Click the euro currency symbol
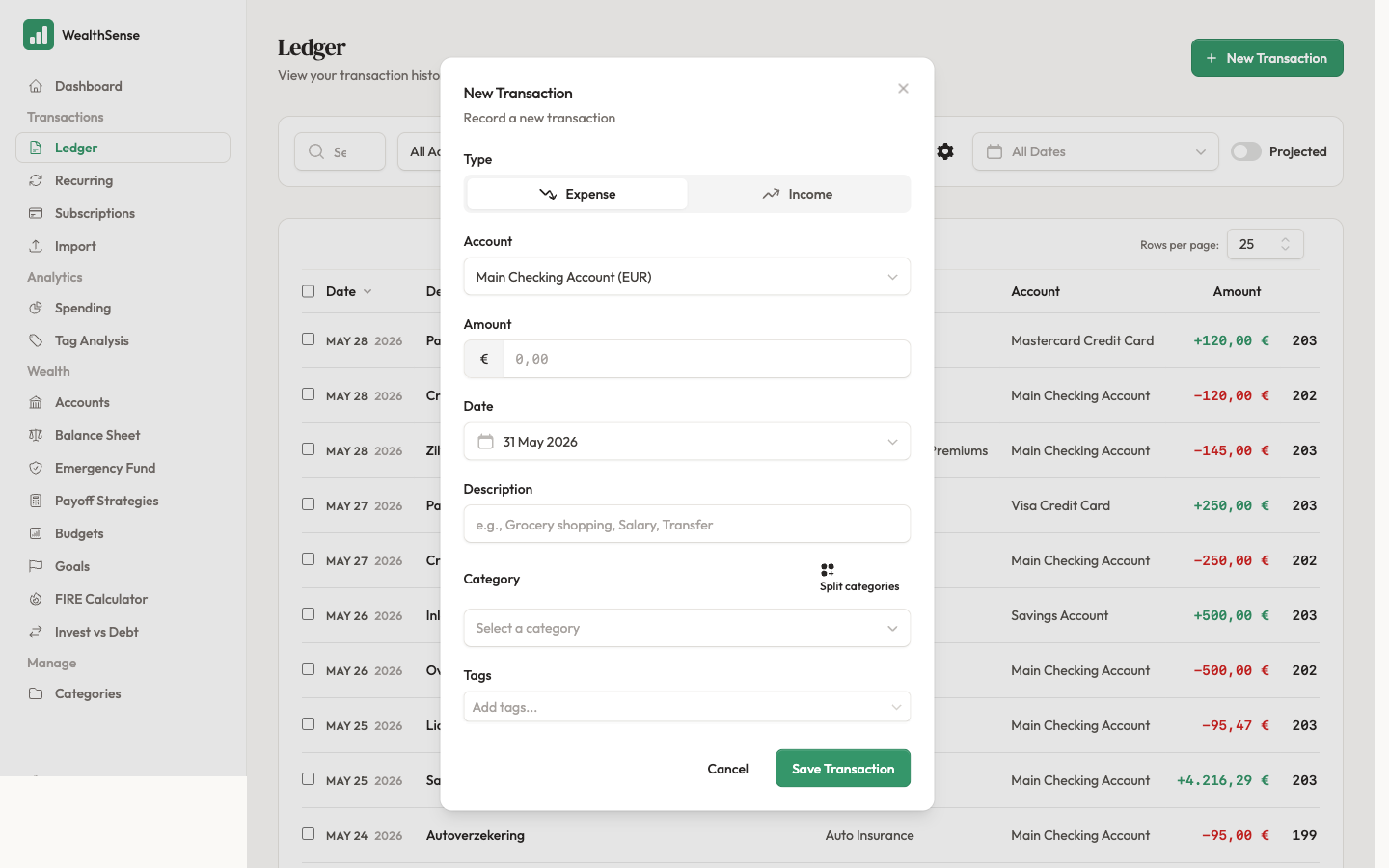Screen dimensions: 1389x868 [x=484, y=359]
